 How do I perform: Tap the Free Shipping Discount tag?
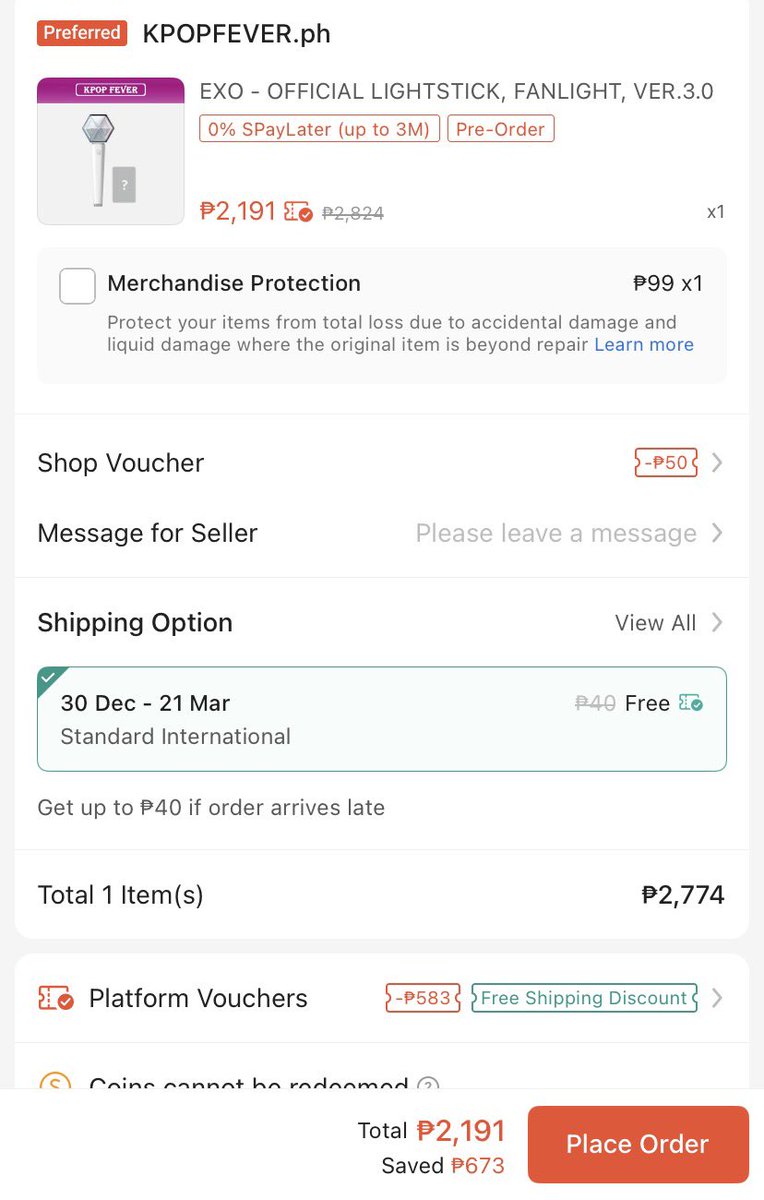pyautogui.click(x=584, y=998)
